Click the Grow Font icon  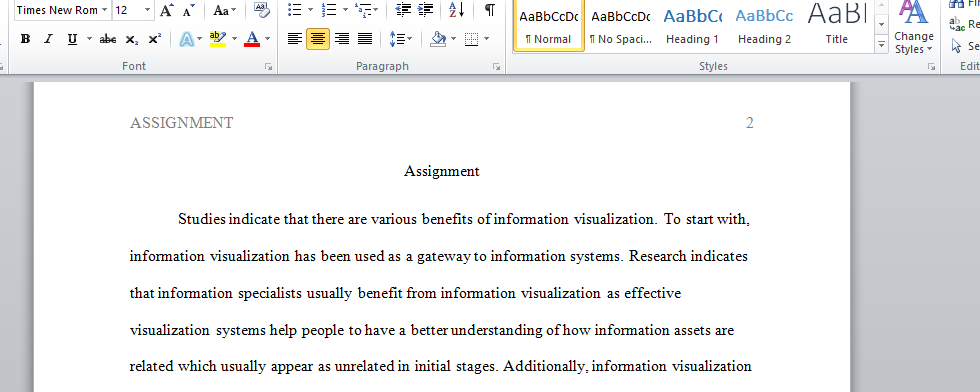point(166,10)
